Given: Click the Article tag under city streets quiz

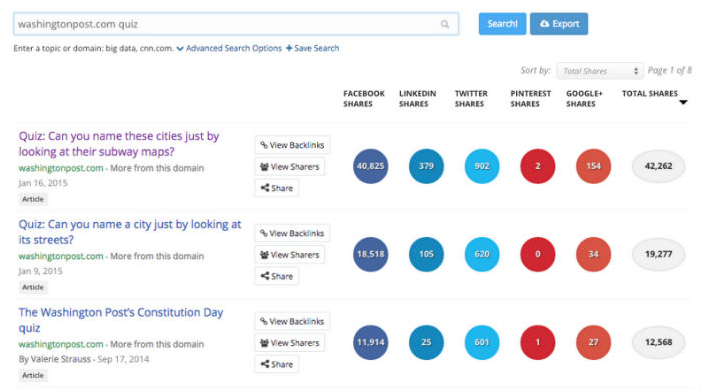Looking at the screenshot, I should click(33, 287).
